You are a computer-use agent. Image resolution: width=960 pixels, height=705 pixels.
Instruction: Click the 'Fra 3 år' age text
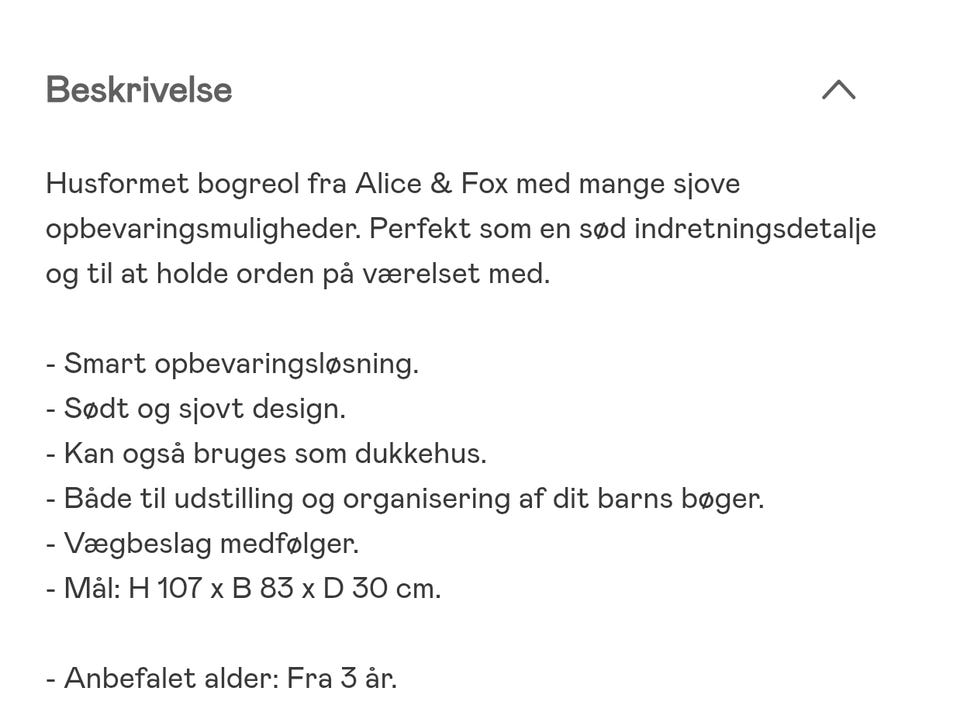[x=342, y=679]
